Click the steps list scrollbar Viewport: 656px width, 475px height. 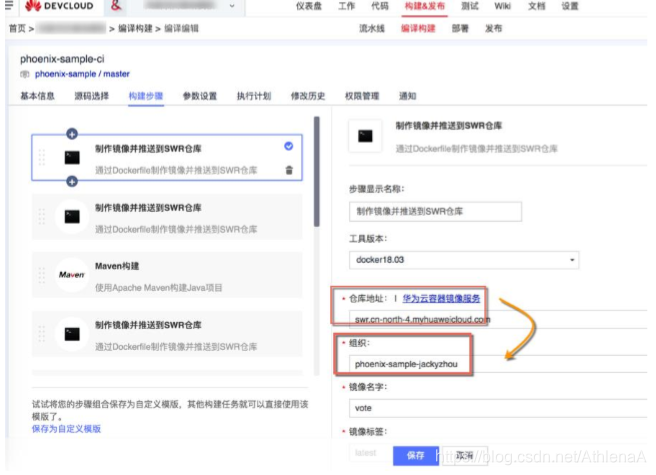click(317, 172)
